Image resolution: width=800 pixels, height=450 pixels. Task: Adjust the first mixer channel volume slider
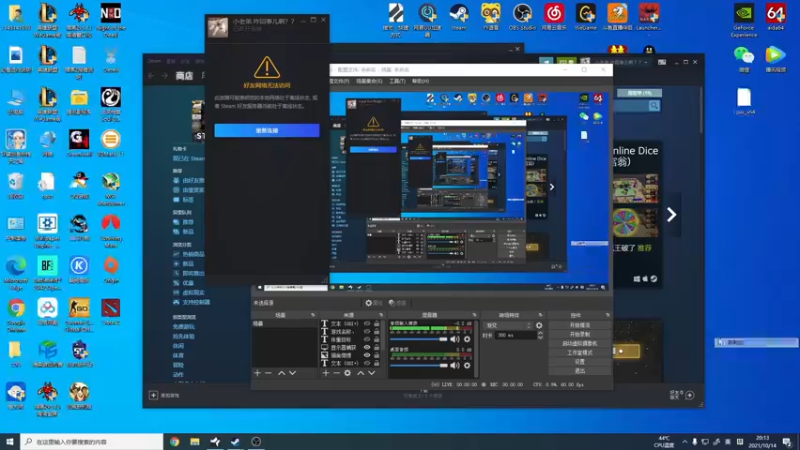[418, 339]
